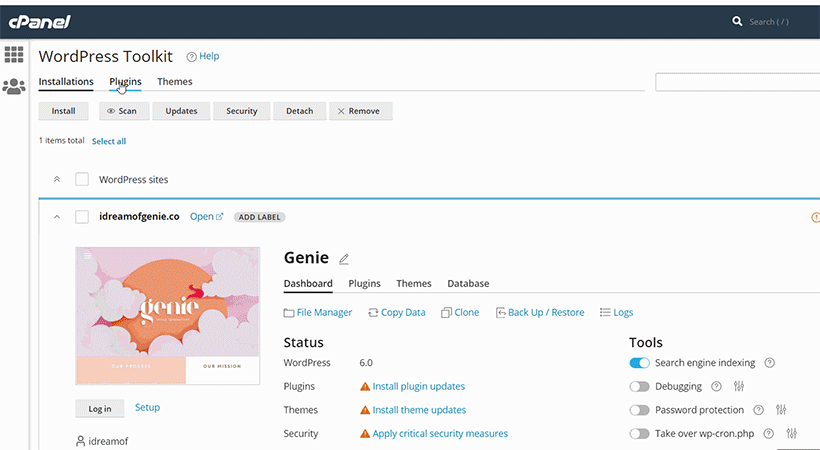820x450 pixels.
Task: Click the orange warning icon at right edge
Action: 815,217
